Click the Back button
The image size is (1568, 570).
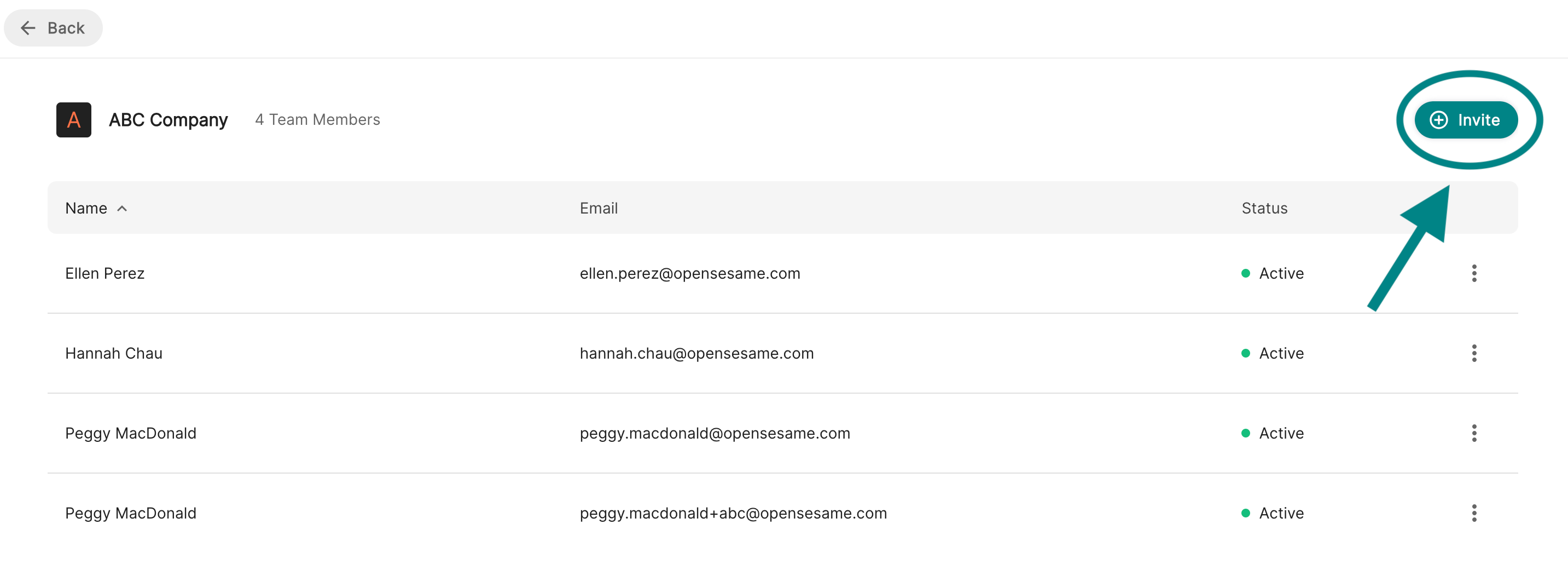(x=54, y=28)
